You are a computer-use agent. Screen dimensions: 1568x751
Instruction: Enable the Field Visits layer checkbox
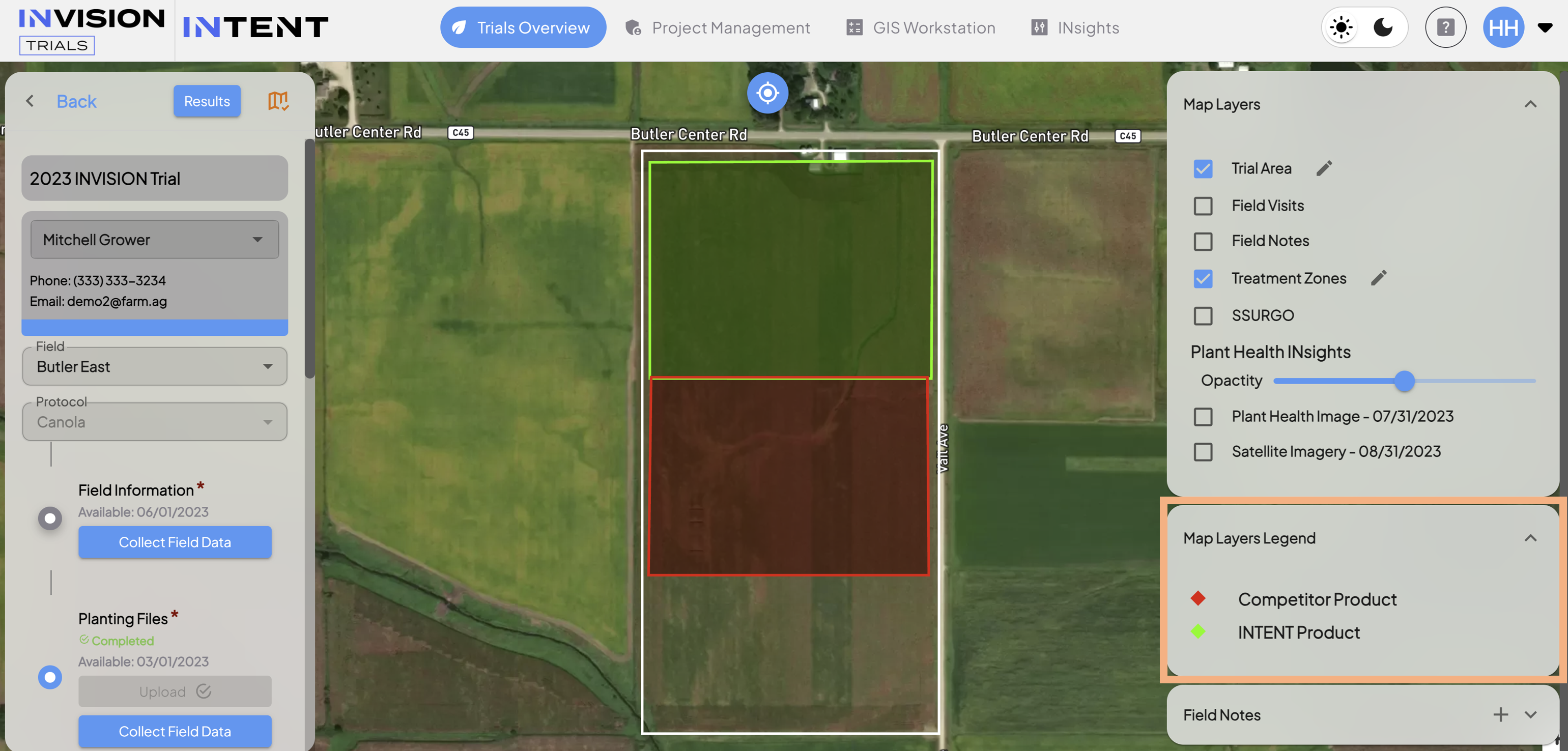coord(1203,206)
